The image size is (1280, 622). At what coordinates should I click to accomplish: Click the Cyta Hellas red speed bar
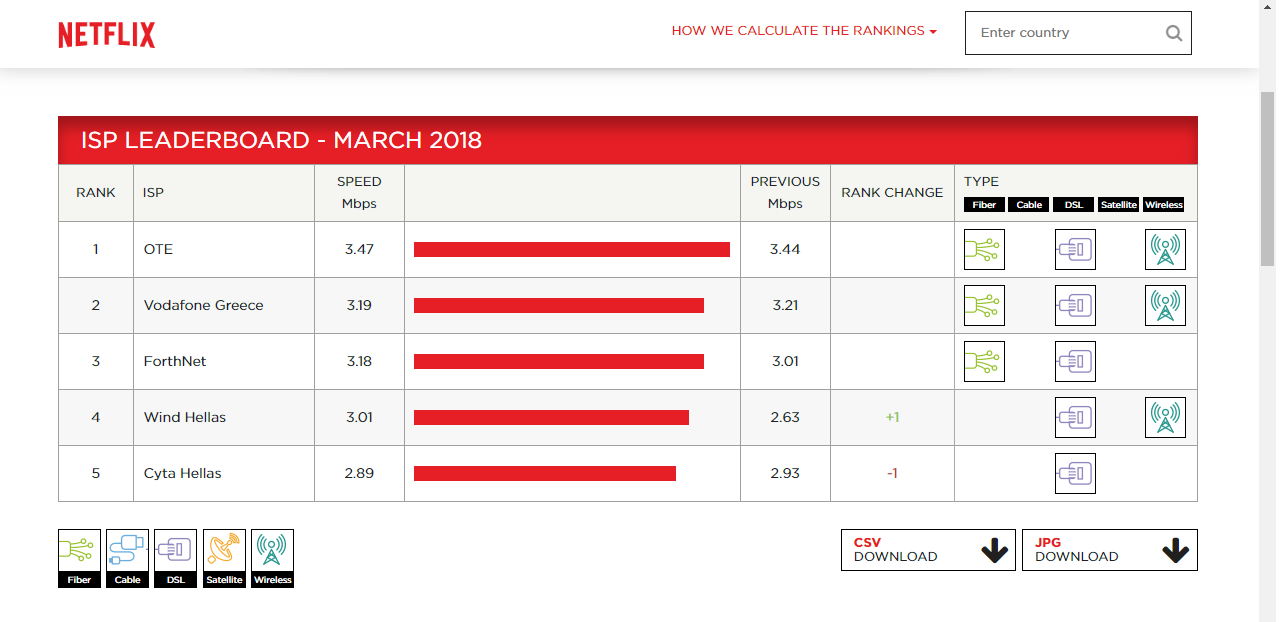click(545, 473)
